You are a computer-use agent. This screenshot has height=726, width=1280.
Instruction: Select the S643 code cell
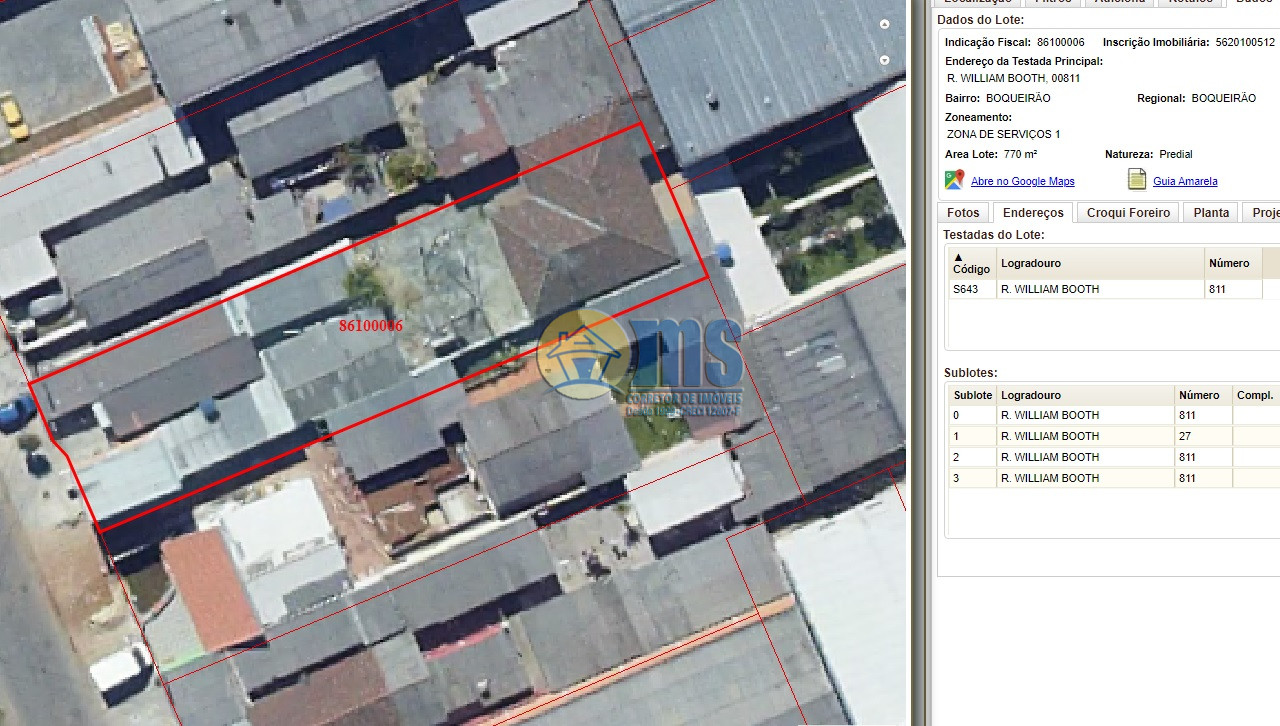coord(972,289)
